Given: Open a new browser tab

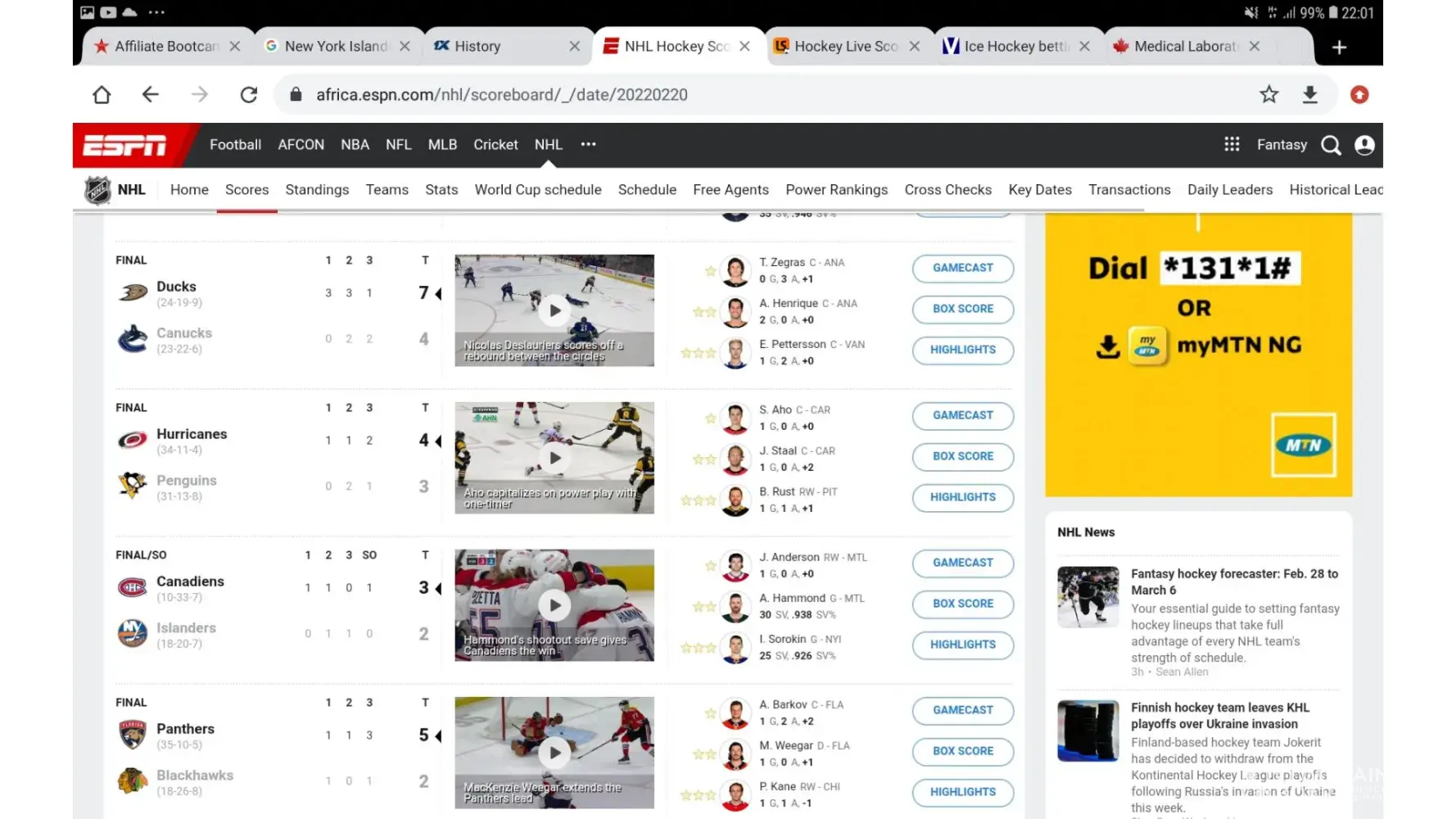Looking at the screenshot, I should [x=1339, y=47].
